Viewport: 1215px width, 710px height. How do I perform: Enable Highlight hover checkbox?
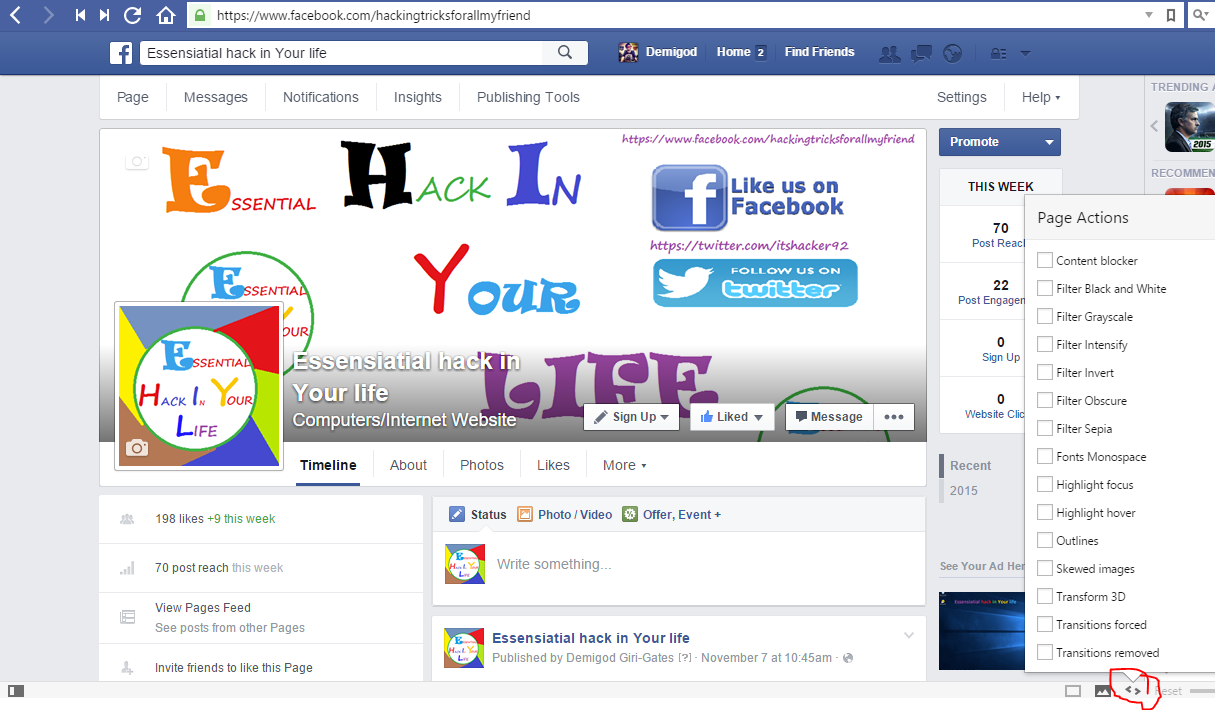[1045, 512]
